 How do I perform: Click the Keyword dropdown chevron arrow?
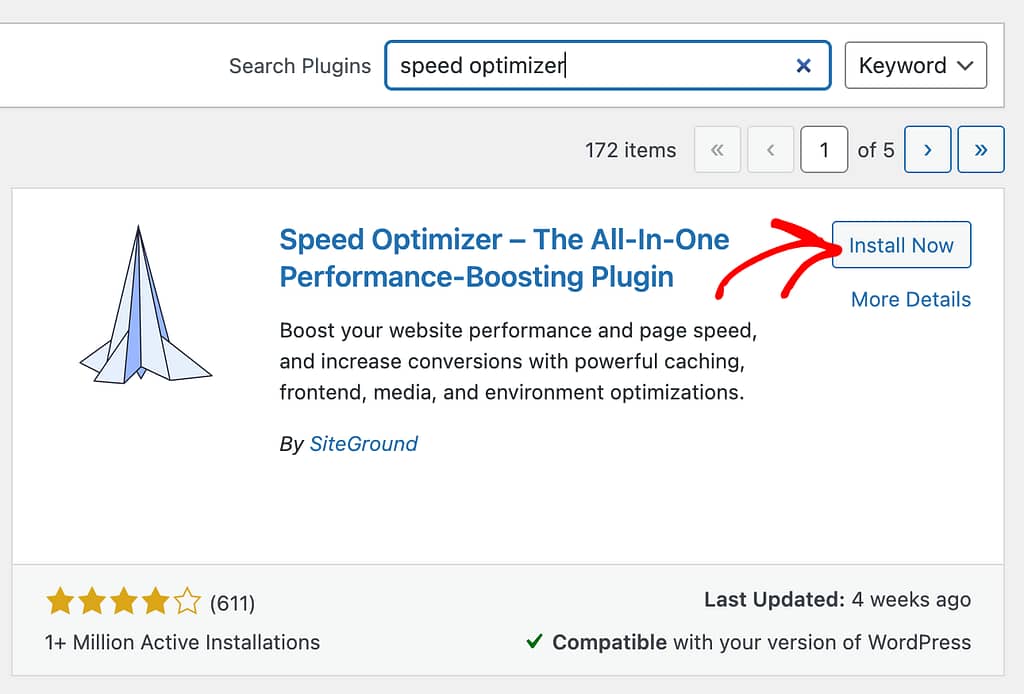coord(965,65)
